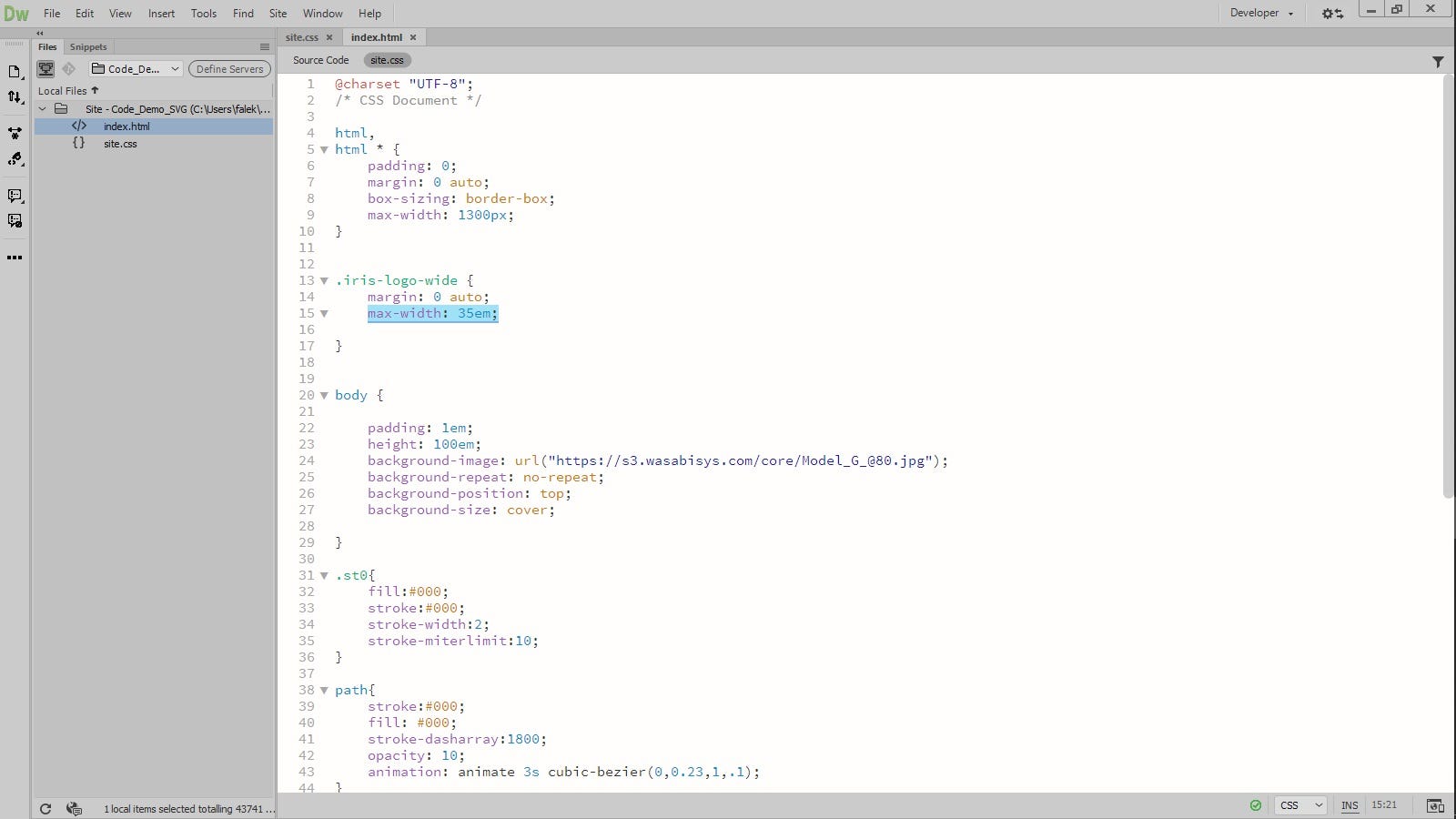Click the Site folder icon in the tree
The image size is (1456, 819).
click(x=61, y=109)
